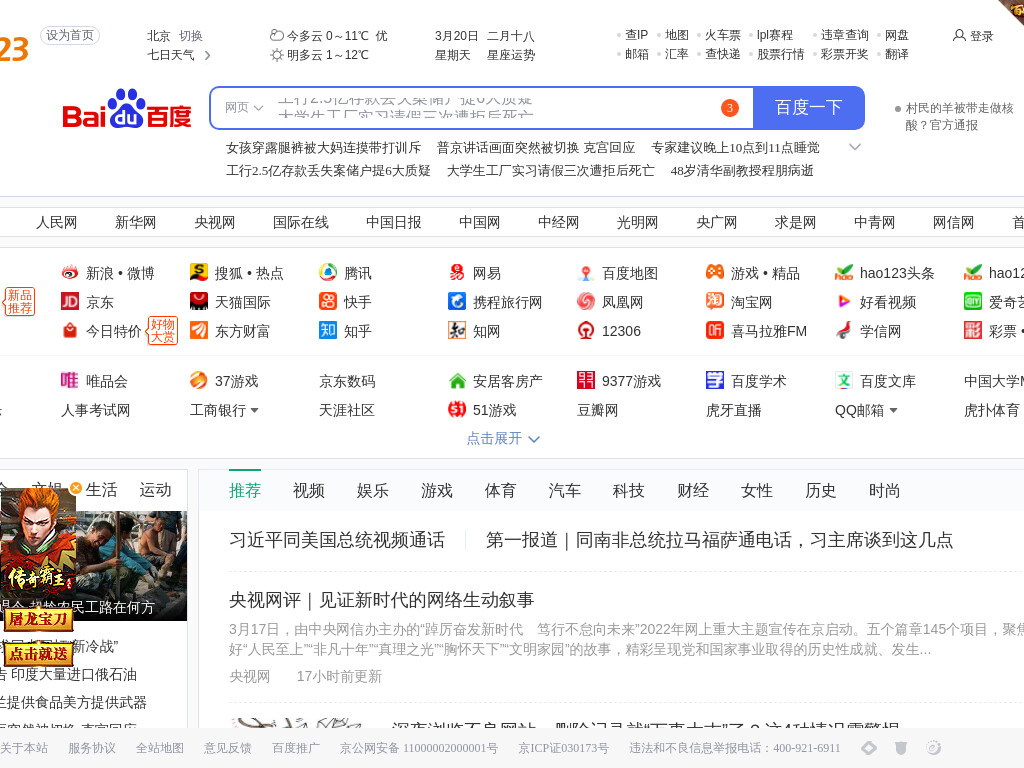Click the Phoenix (凤凰网) icon
1024x768 pixels.
(x=586, y=301)
